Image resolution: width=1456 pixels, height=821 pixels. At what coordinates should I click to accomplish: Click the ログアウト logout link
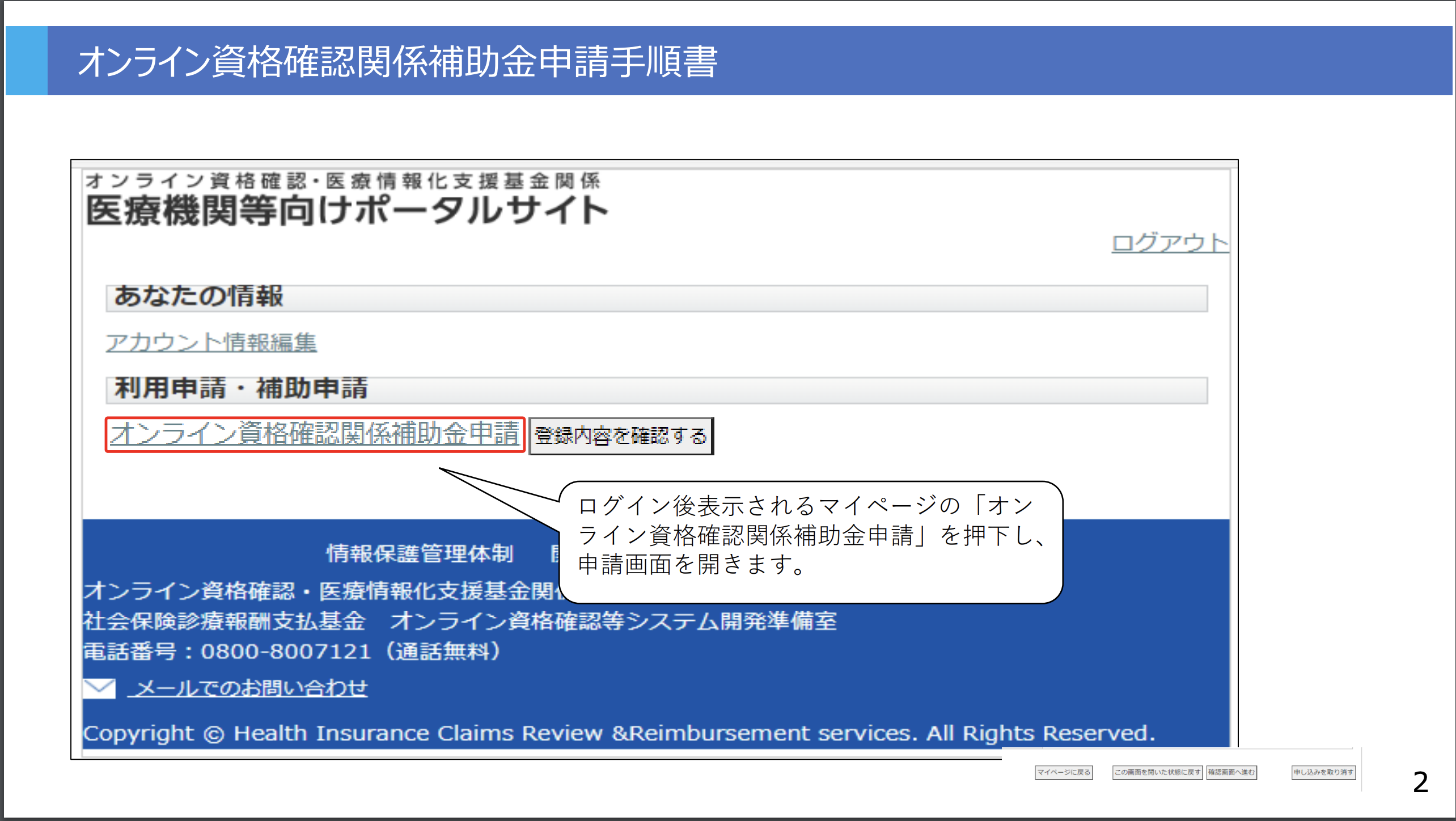[1169, 243]
